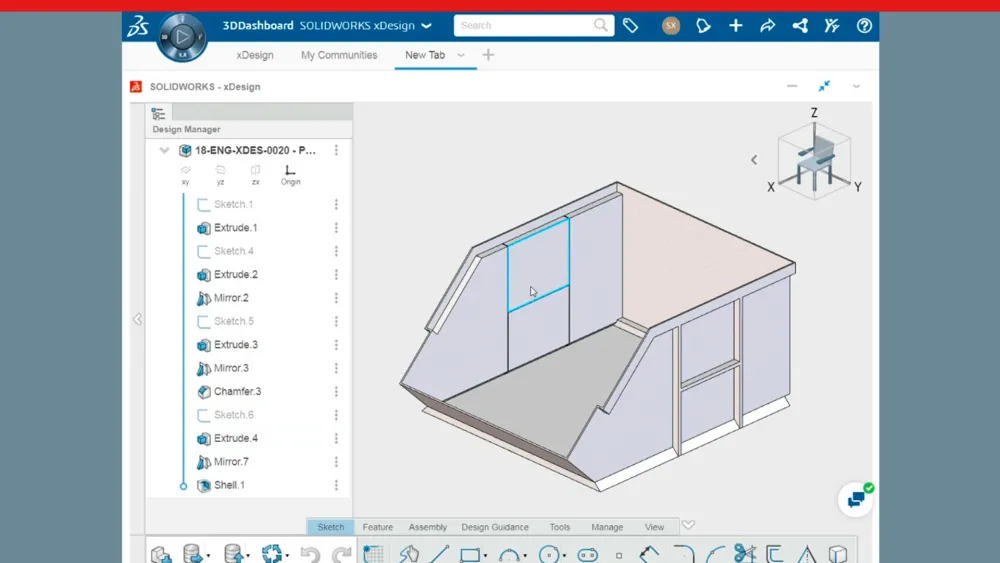Viewport: 1000px width, 563px height.
Task: Select Mirror.7 feature
Action: coord(231,462)
